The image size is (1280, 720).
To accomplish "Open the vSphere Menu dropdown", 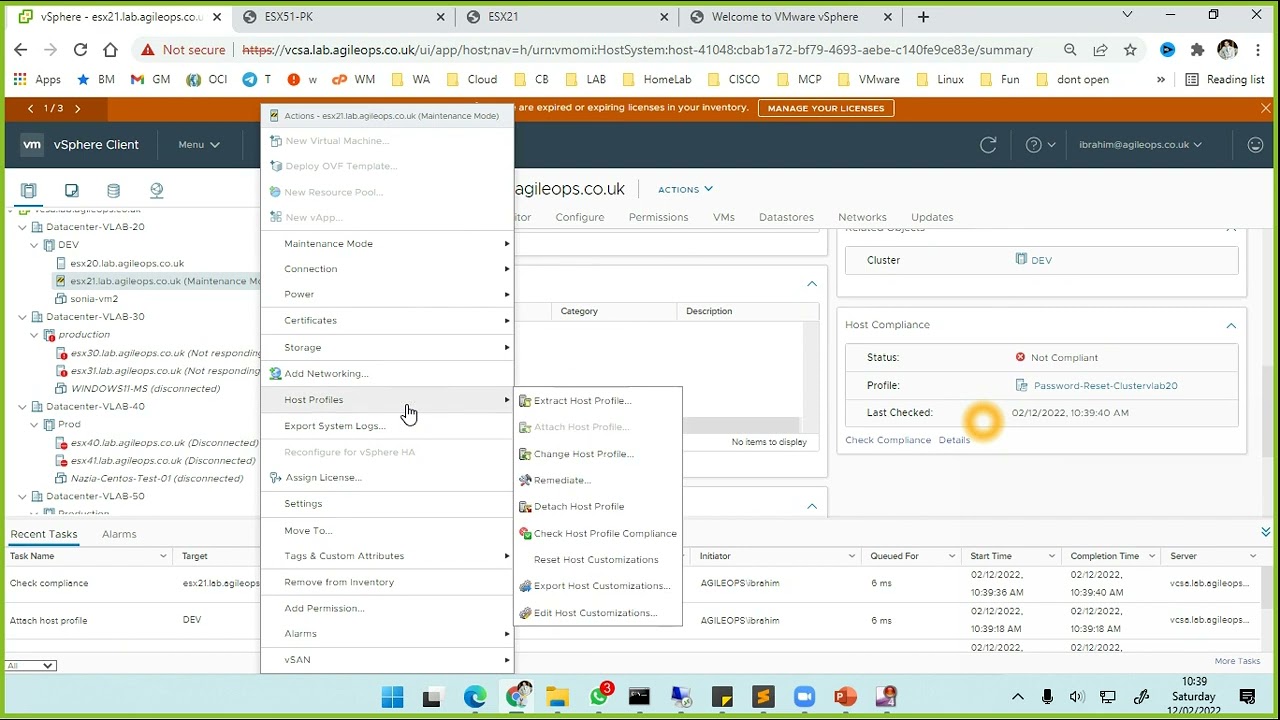I will click(199, 145).
